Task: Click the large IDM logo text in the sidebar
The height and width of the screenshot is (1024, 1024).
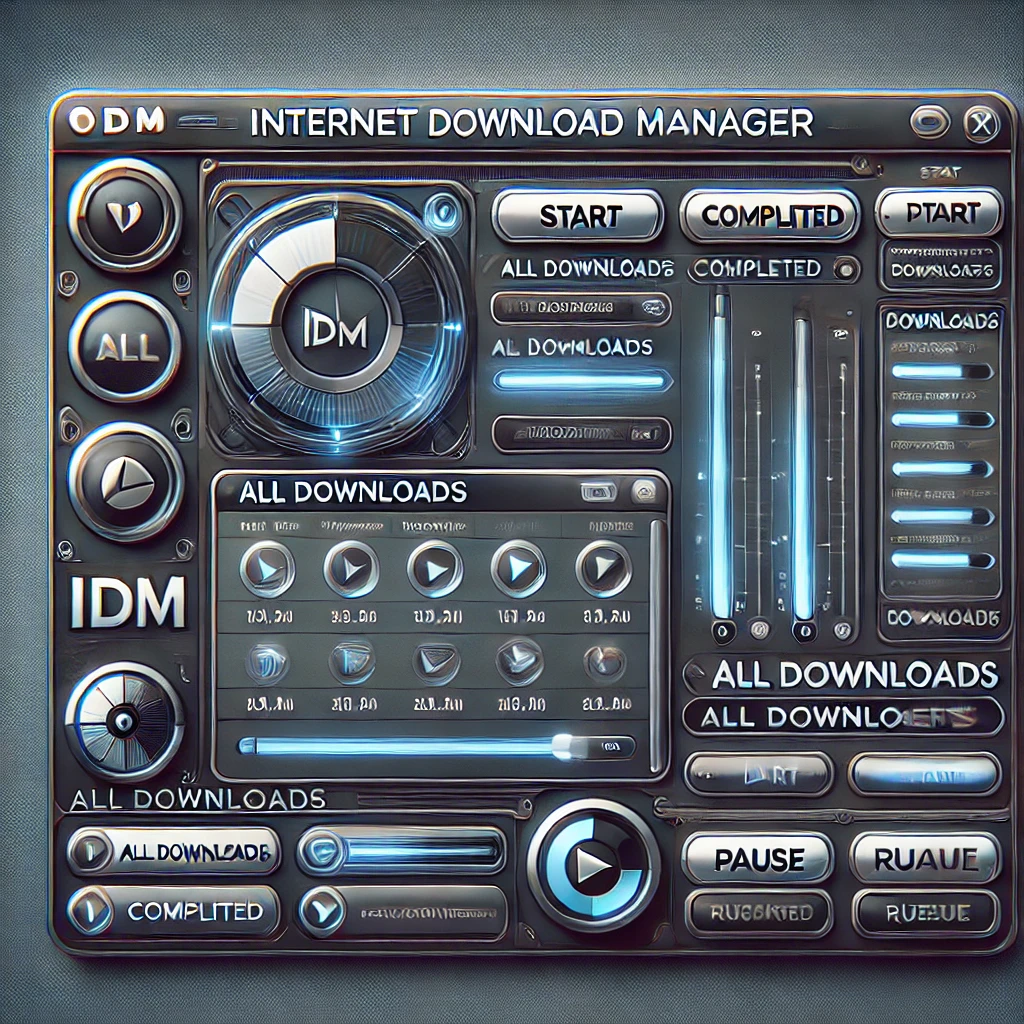Action: click(x=127, y=602)
